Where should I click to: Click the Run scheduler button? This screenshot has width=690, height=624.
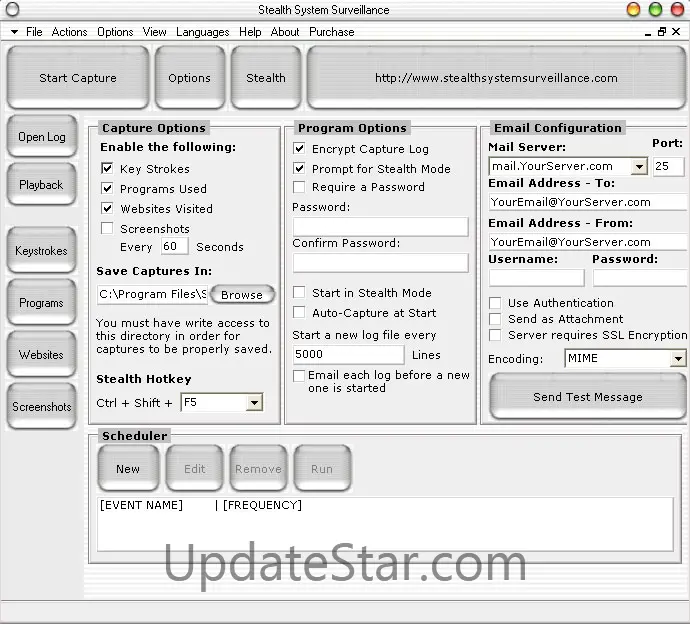322,469
